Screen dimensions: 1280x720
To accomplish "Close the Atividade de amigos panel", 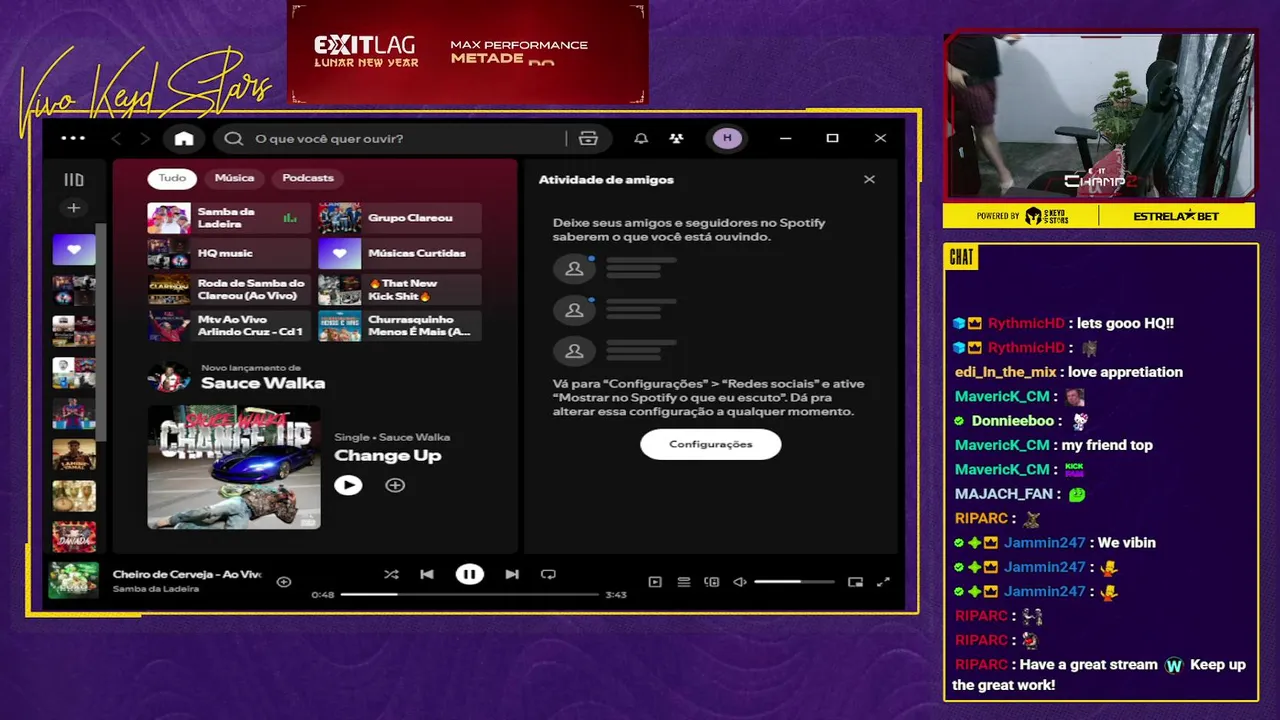I will click(x=869, y=180).
